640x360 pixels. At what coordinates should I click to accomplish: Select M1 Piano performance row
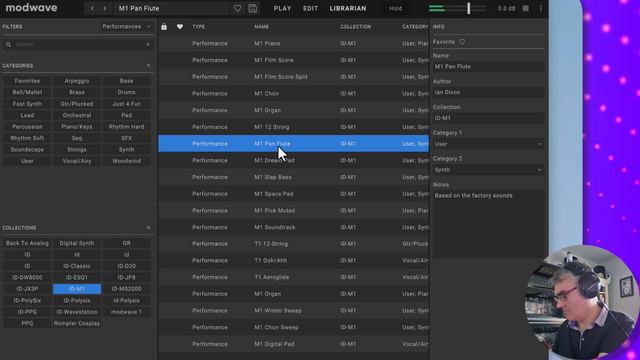293,43
